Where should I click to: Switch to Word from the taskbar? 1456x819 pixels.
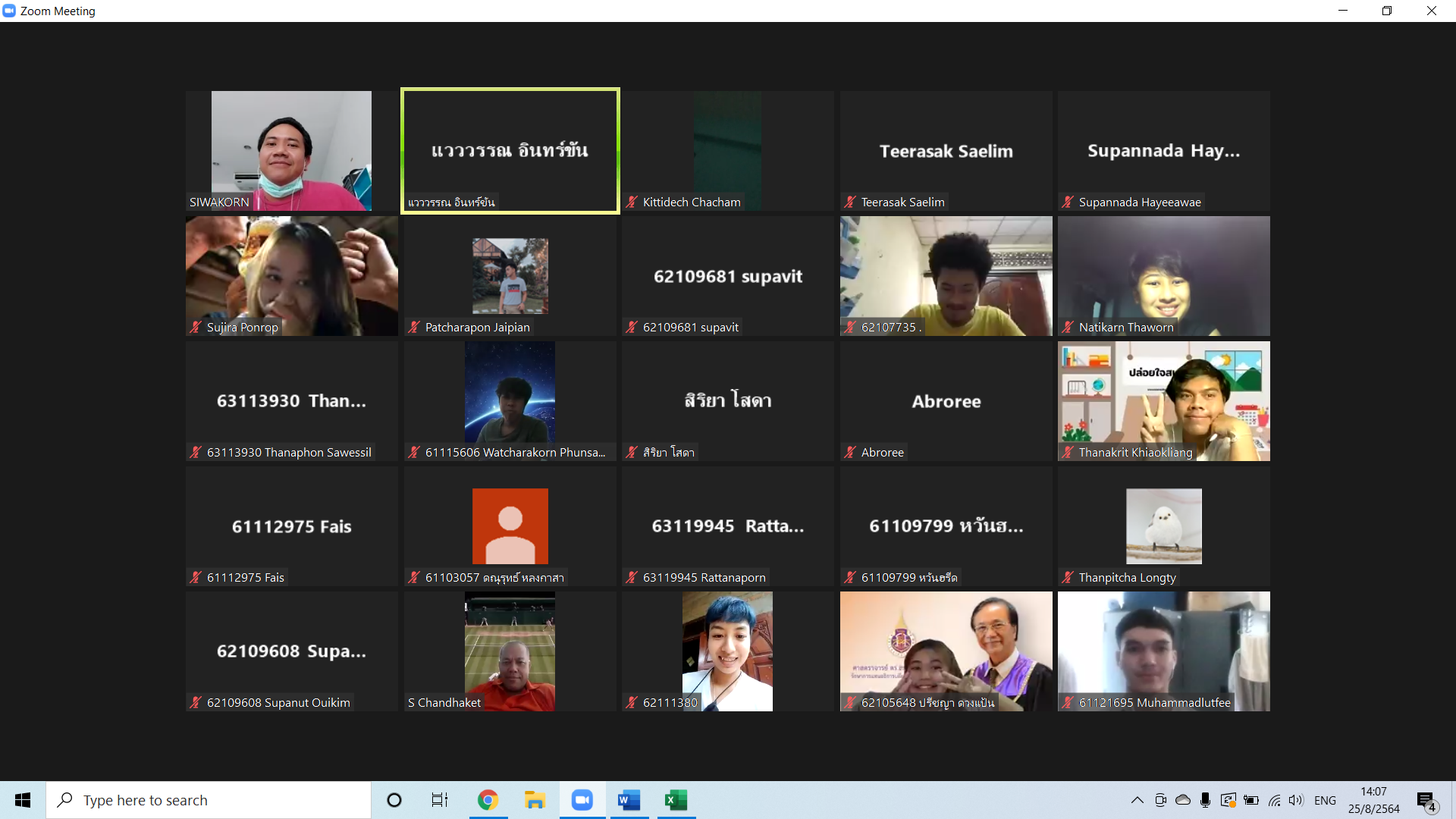point(629,800)
